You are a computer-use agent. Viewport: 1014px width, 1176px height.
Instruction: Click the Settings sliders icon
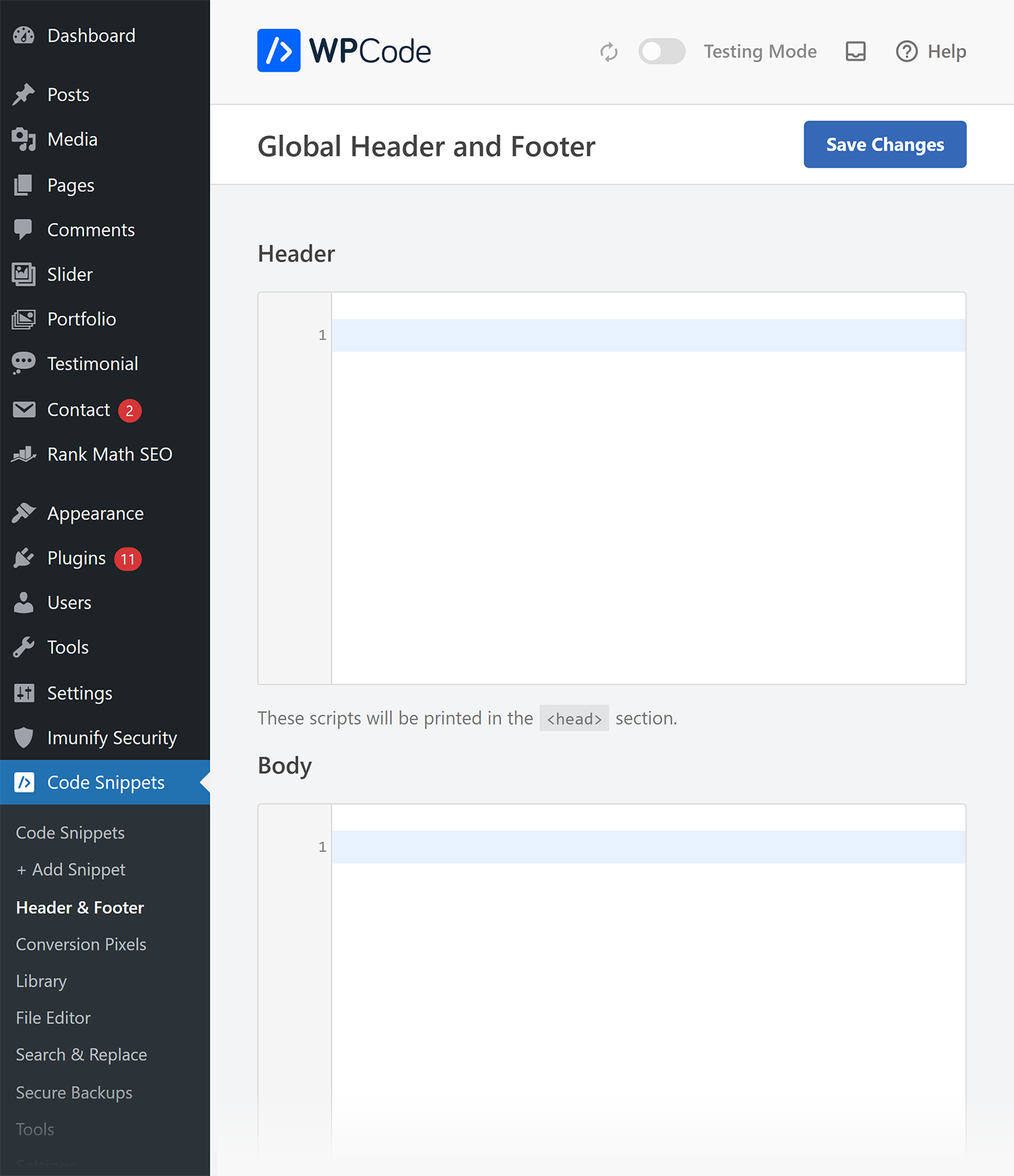(x=24, y=693)
